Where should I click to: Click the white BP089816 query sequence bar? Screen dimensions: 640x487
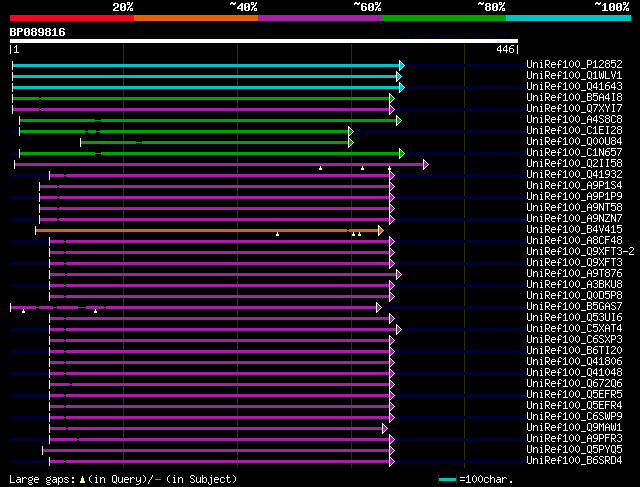(264, 41)
